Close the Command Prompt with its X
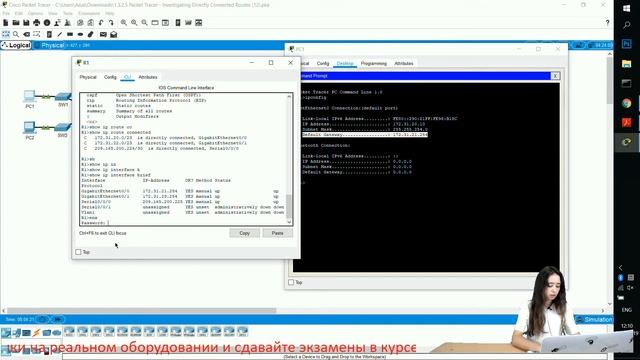Screen dimensions: 640x360 (x=555, y=76)
